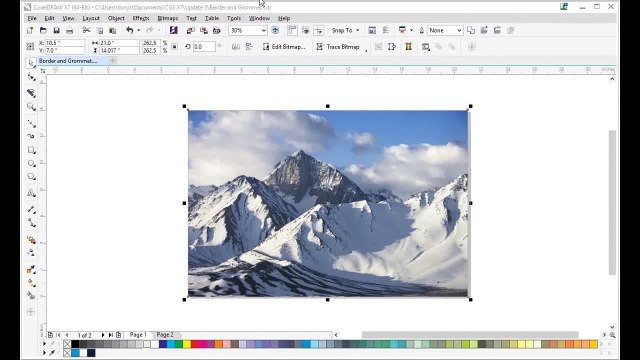Toggle full-screen preview button
Screen dimensions: 640x360
275,30
